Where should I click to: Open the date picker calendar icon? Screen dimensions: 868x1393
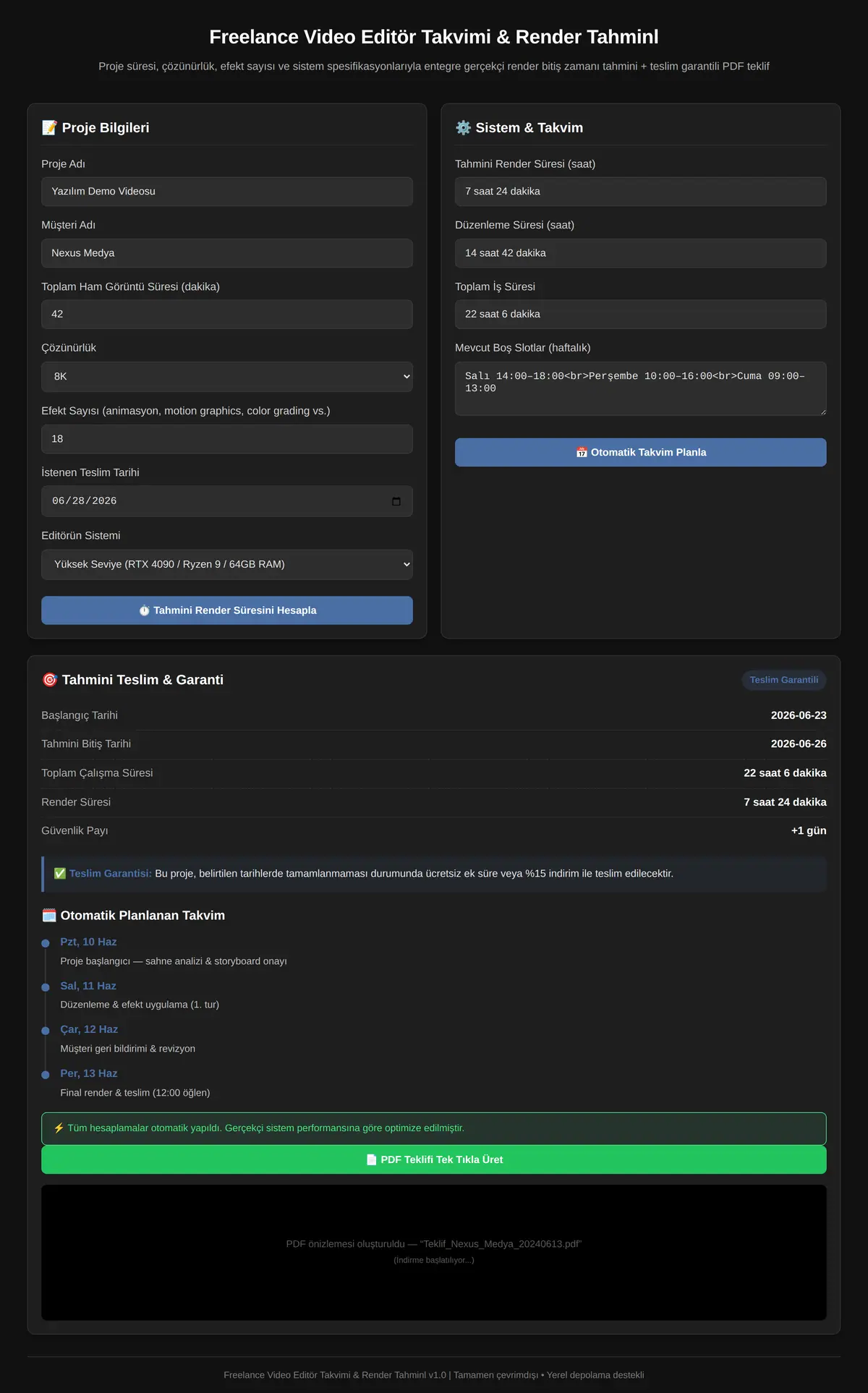click(396, 501)
